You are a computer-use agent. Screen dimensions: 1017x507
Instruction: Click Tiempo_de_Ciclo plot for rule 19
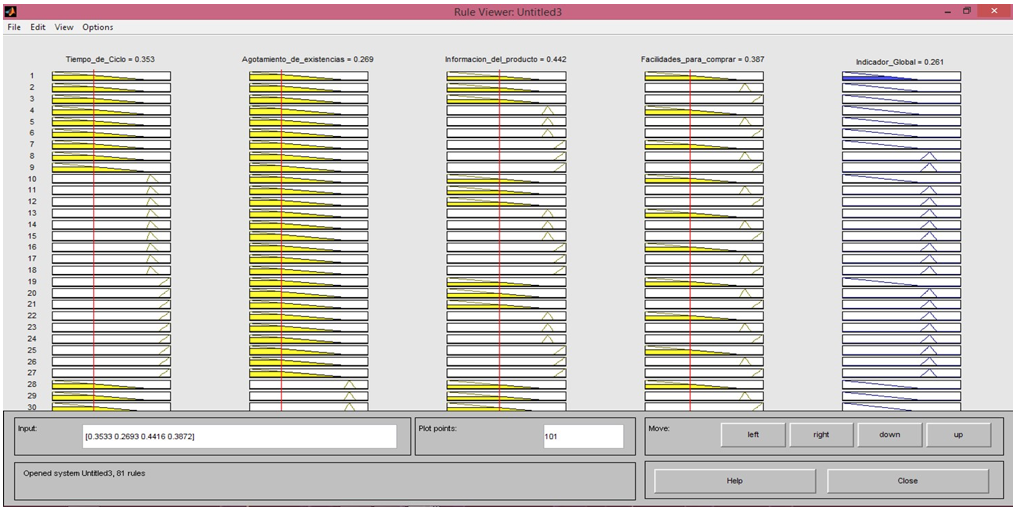tap(112, 281)
